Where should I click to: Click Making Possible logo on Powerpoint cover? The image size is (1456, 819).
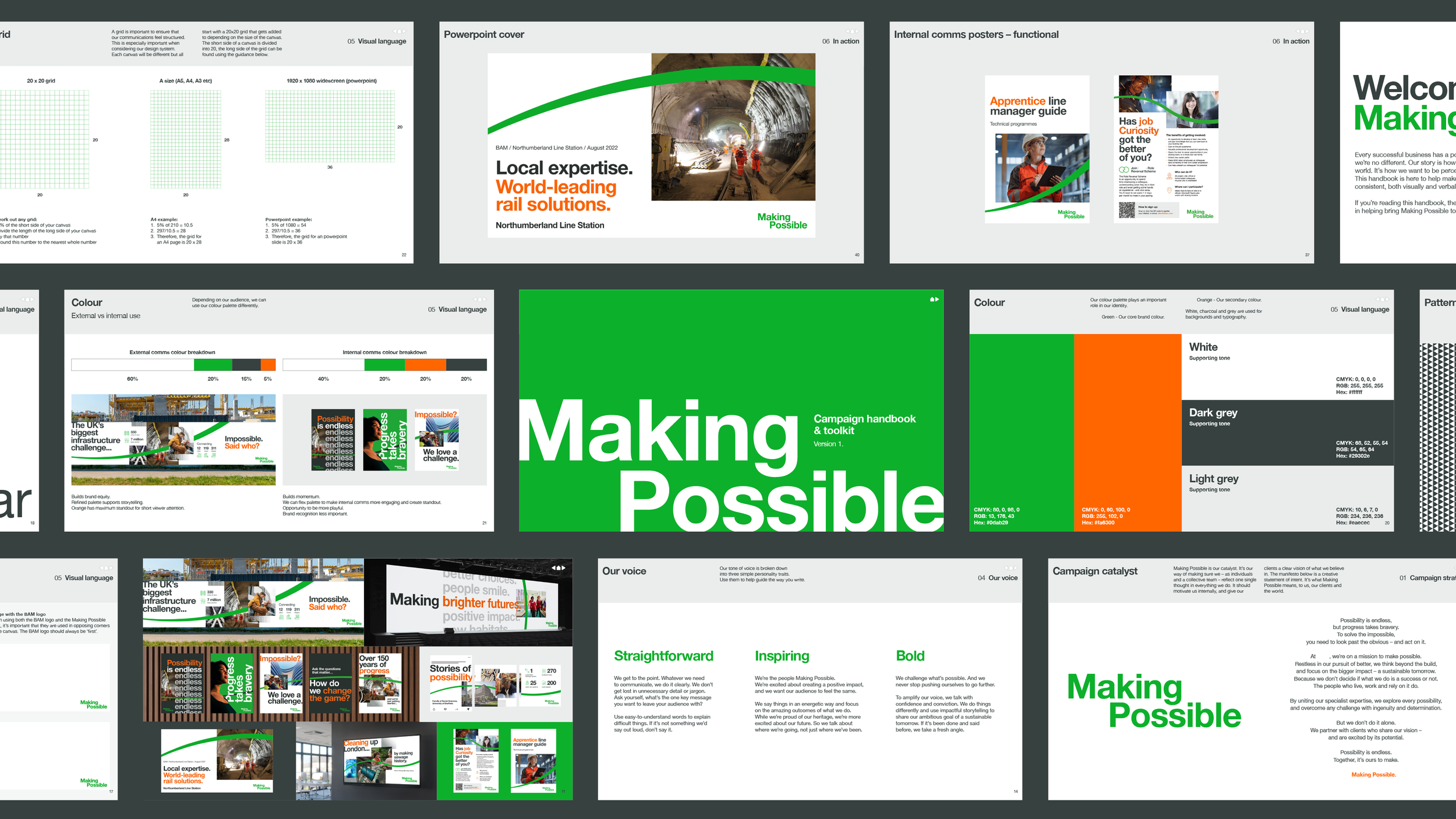[782, 221]
